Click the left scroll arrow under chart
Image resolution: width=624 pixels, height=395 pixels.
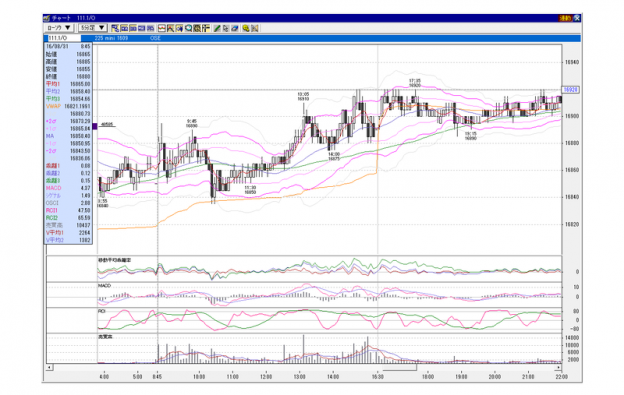click(49, 367)
